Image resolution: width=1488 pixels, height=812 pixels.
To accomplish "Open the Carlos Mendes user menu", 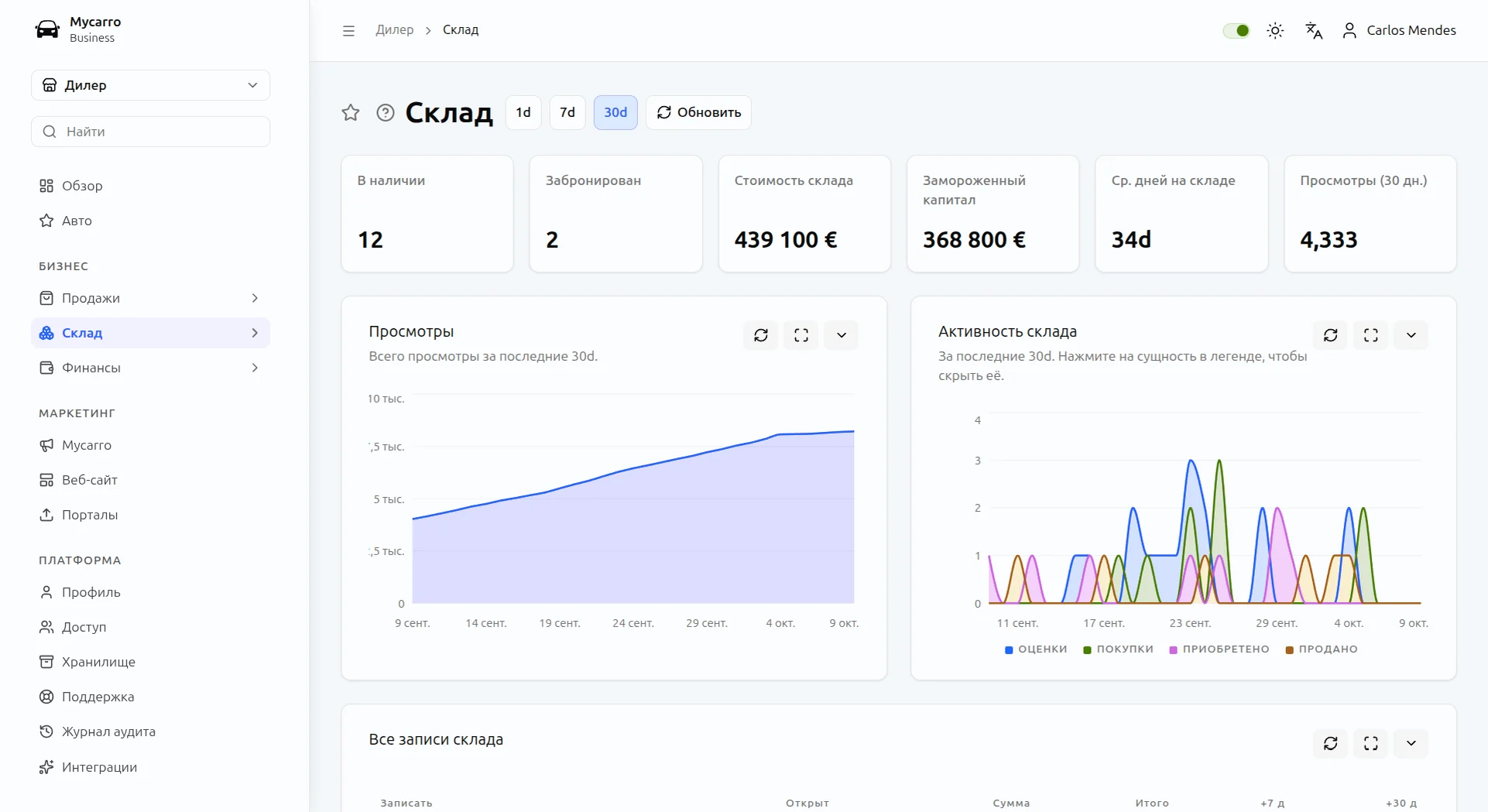I will click(x=1399, y=31).
